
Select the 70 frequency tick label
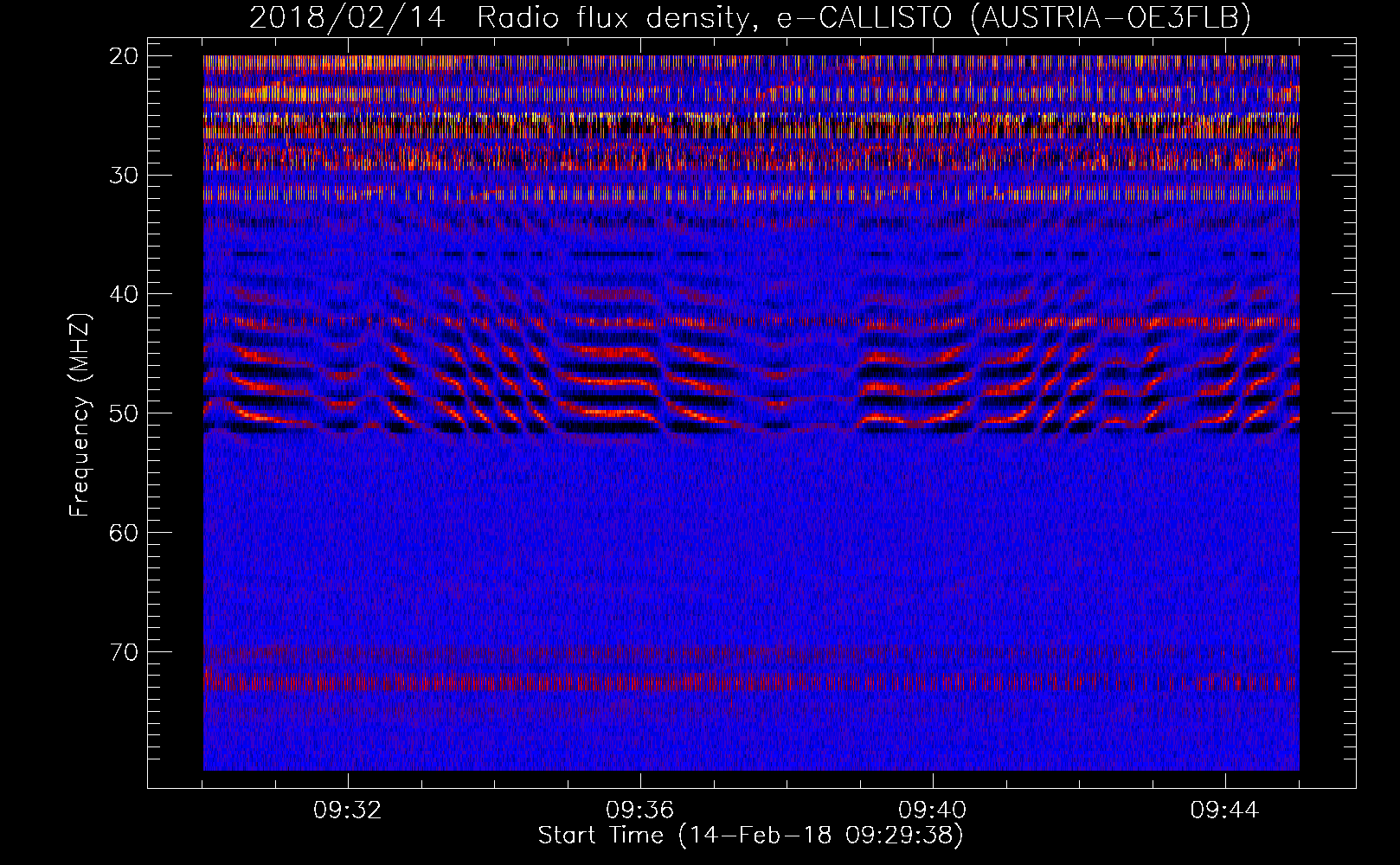click(125, 651)
